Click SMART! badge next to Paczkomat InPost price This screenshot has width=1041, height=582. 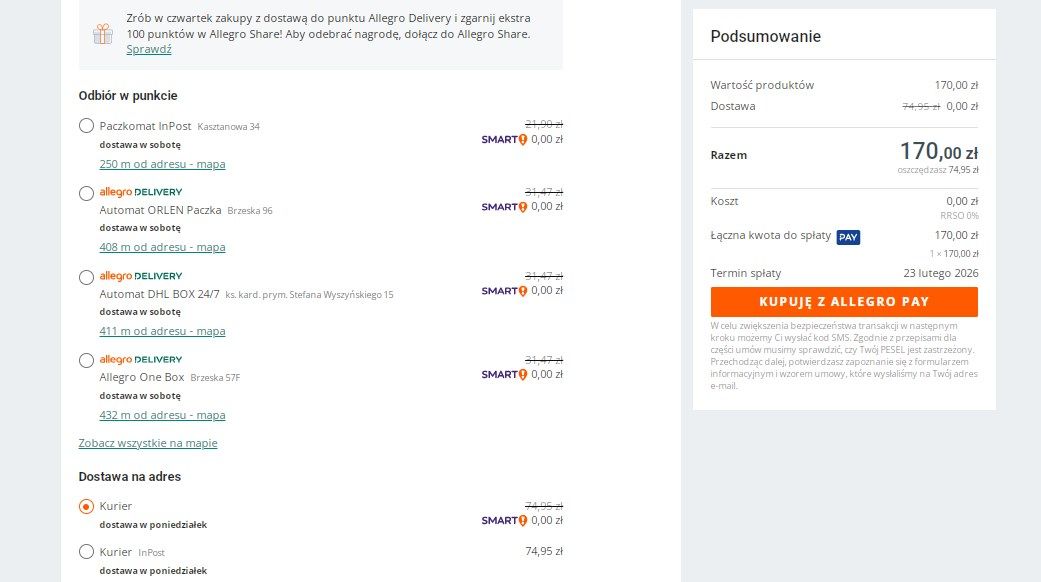click(x=504, y=139)
